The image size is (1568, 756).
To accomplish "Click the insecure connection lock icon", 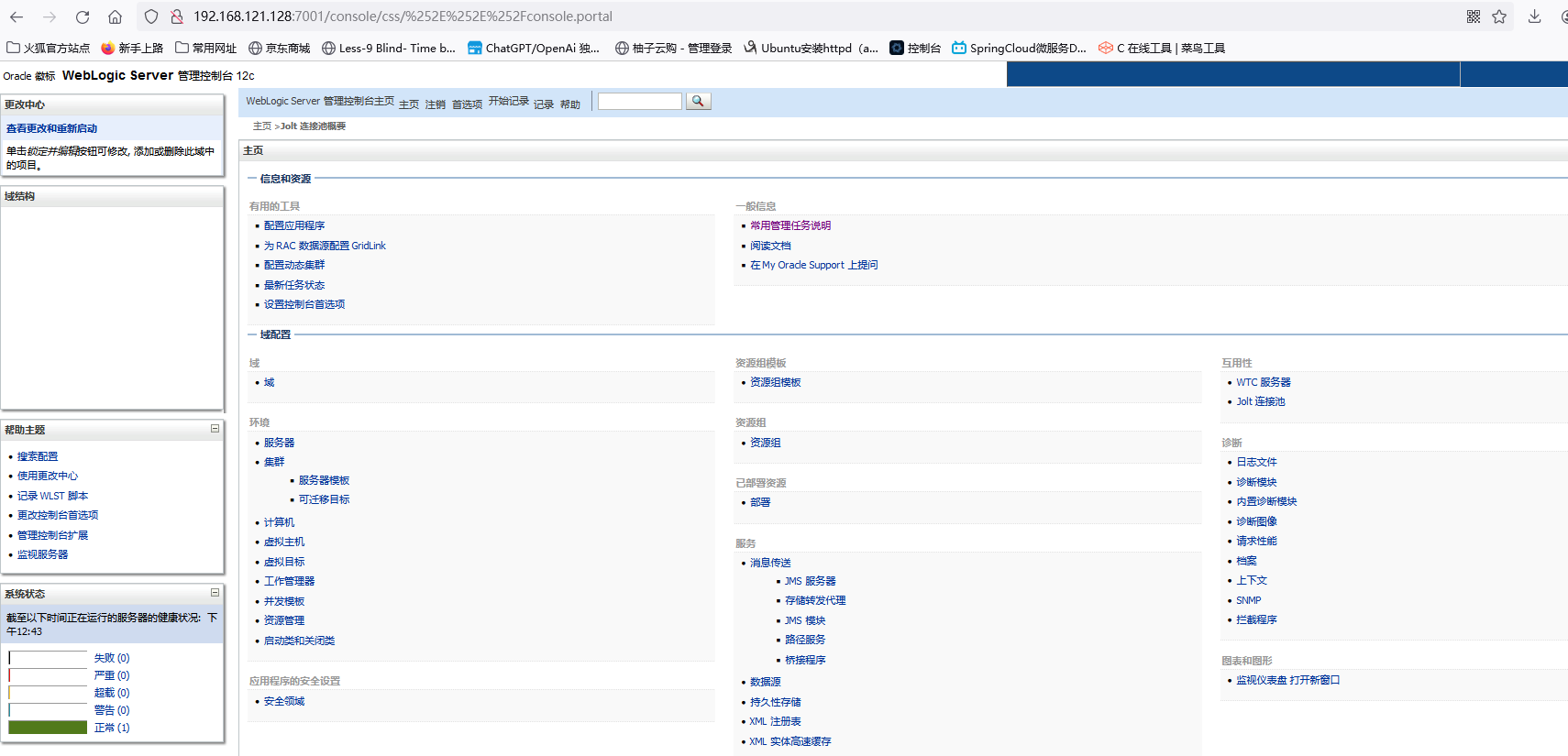I will click(x=177, y=16).
